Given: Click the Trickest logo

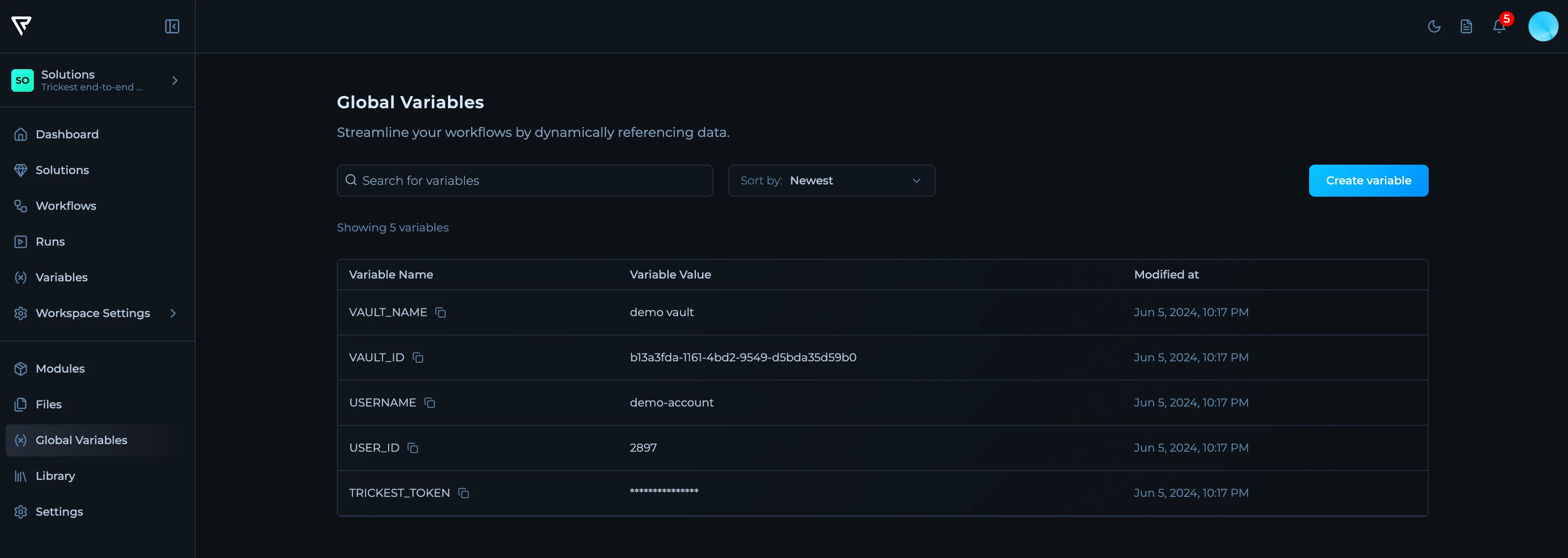Looking at the screenshot, I should pyautogui.click(x=21, y=25).
